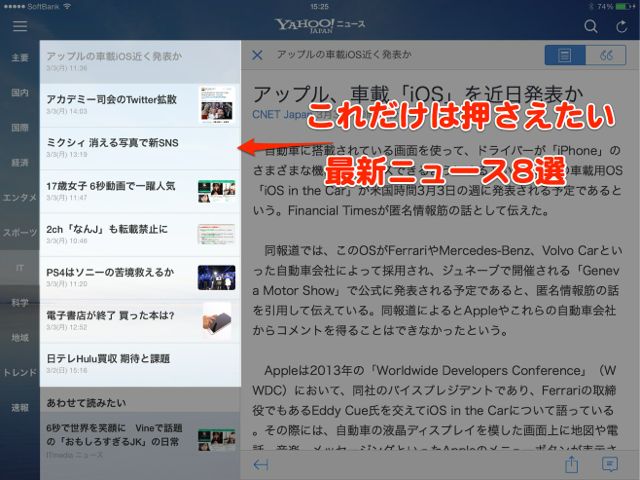Open the hamburger menu

(x=20, y=26)
